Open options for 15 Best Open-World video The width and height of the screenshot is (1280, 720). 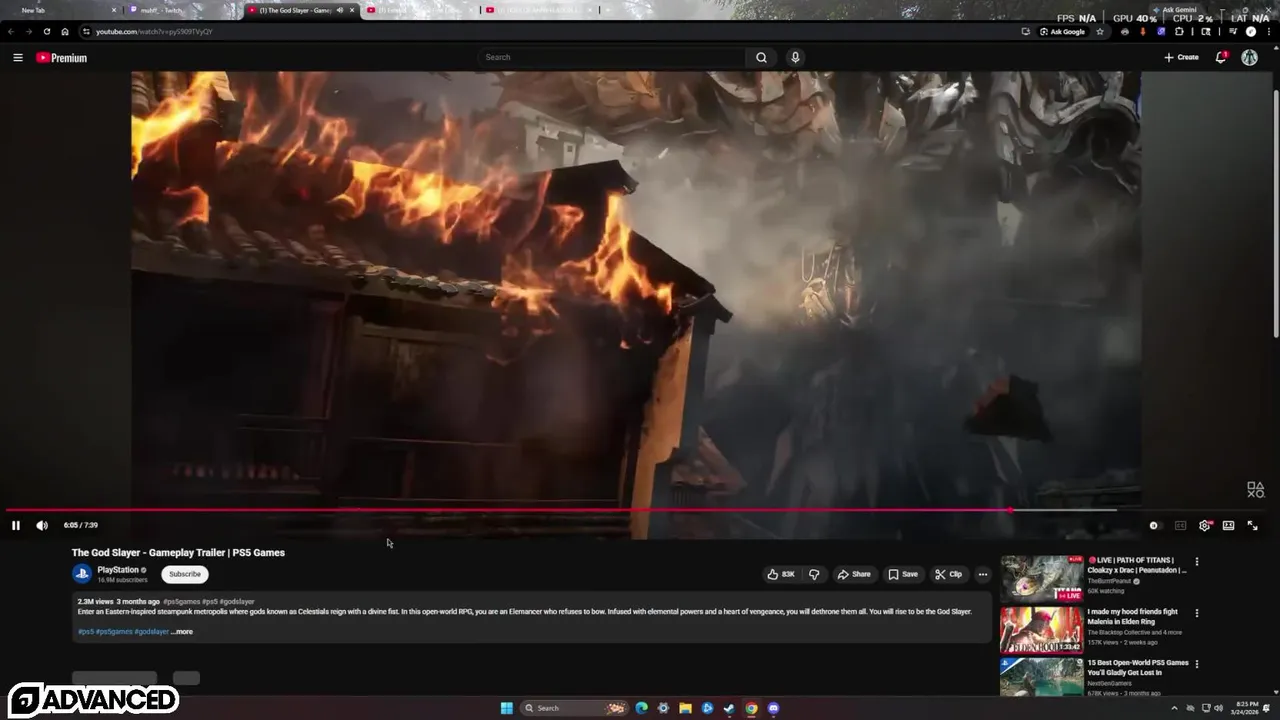click(1196, 664)
